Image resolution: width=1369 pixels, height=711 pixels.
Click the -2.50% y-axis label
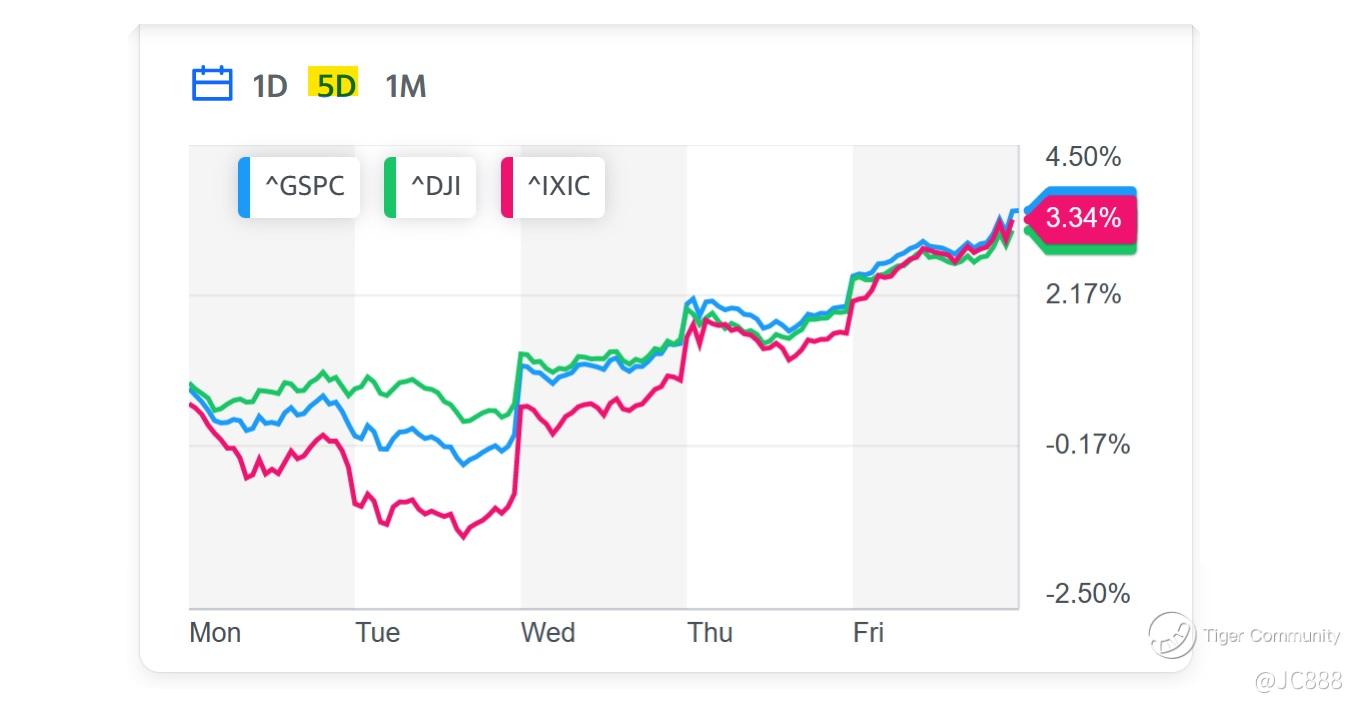1087,593
